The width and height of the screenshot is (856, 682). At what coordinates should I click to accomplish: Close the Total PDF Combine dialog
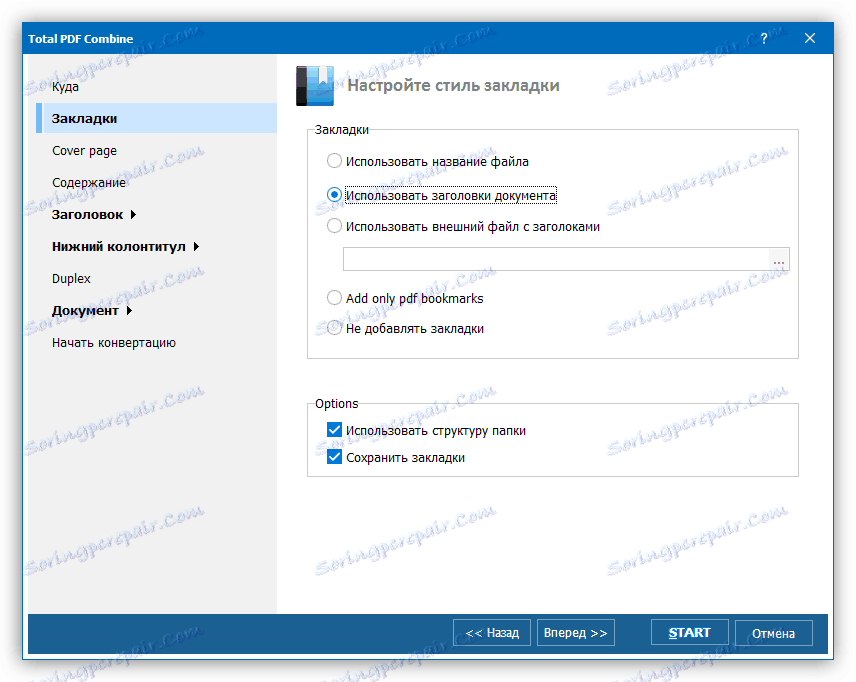click(810, 38)
